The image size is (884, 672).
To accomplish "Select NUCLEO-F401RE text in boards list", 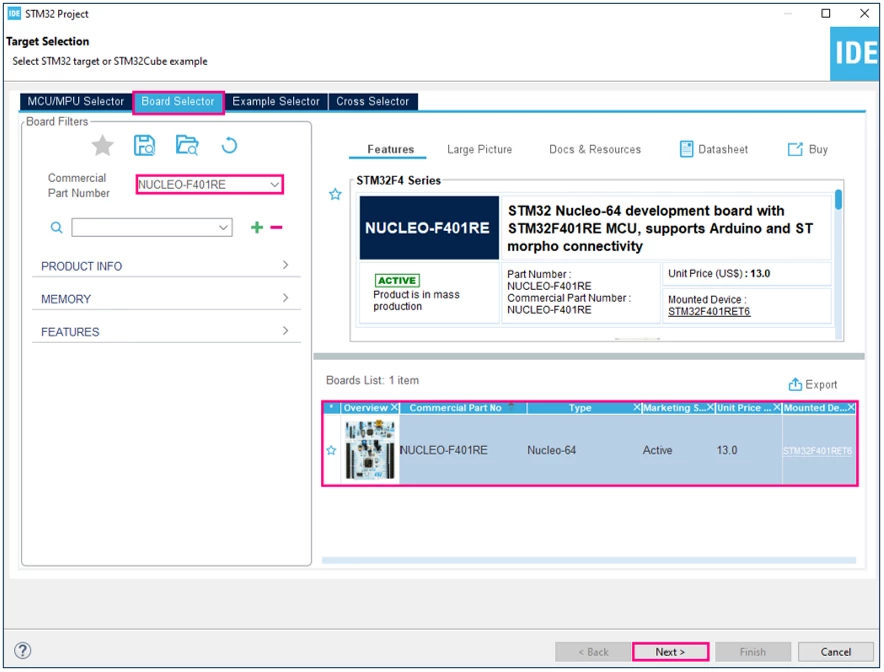I will (444, 450).
